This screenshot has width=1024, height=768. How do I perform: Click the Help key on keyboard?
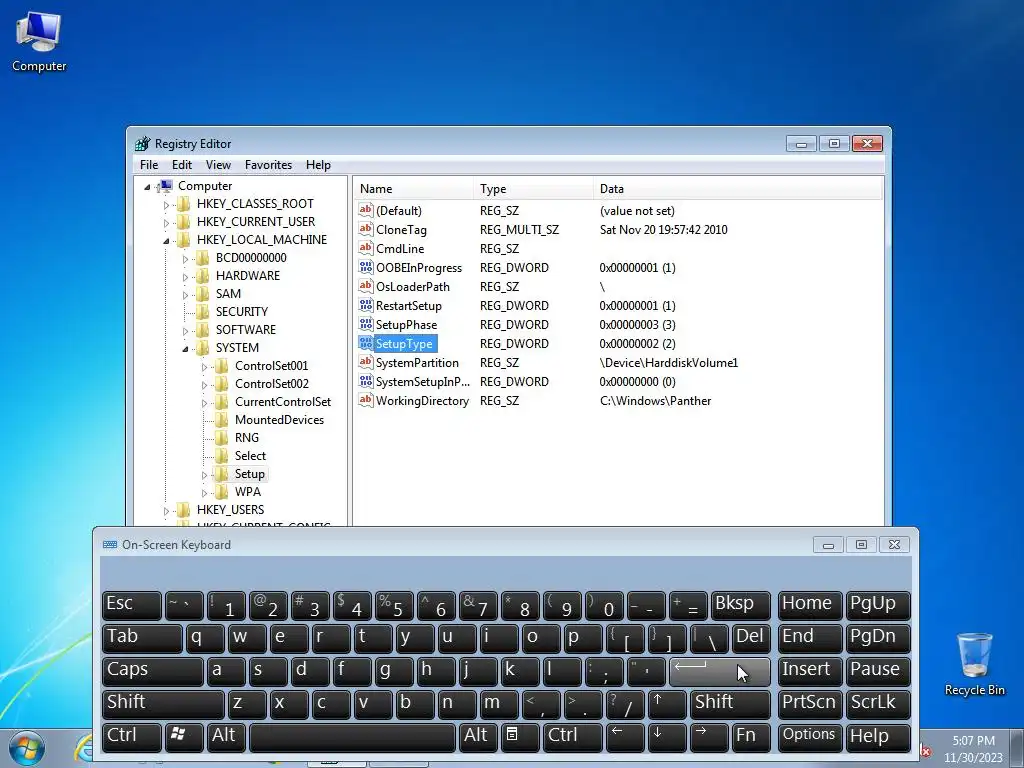(878, 736)
